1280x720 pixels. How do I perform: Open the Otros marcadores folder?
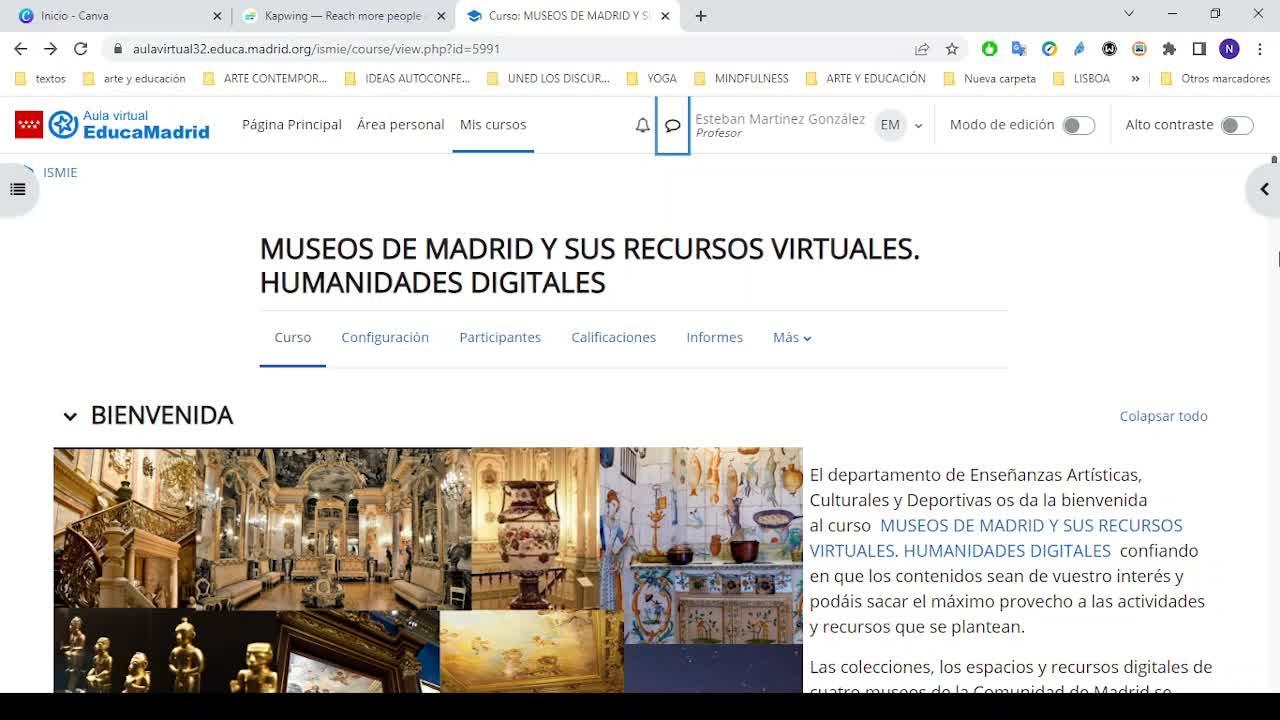tap(1215, 78)
